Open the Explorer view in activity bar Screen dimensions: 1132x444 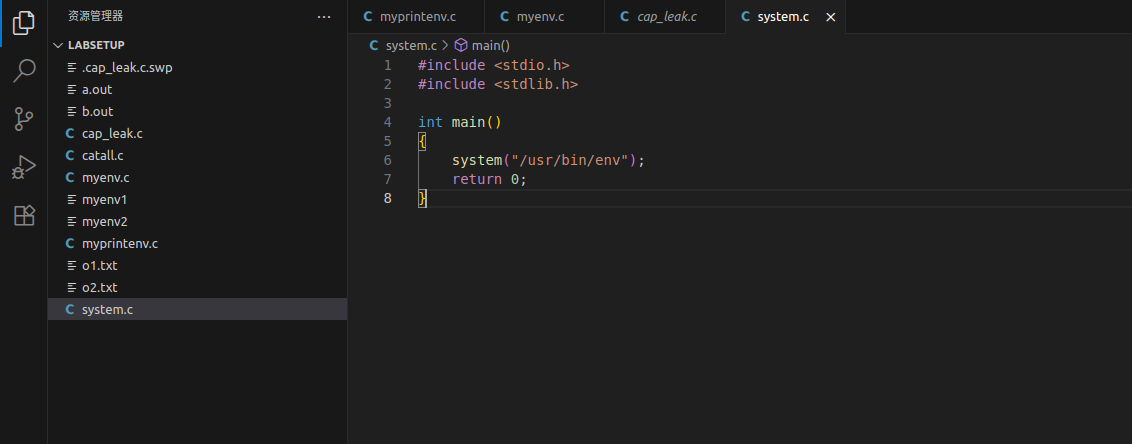click(24, 23)
